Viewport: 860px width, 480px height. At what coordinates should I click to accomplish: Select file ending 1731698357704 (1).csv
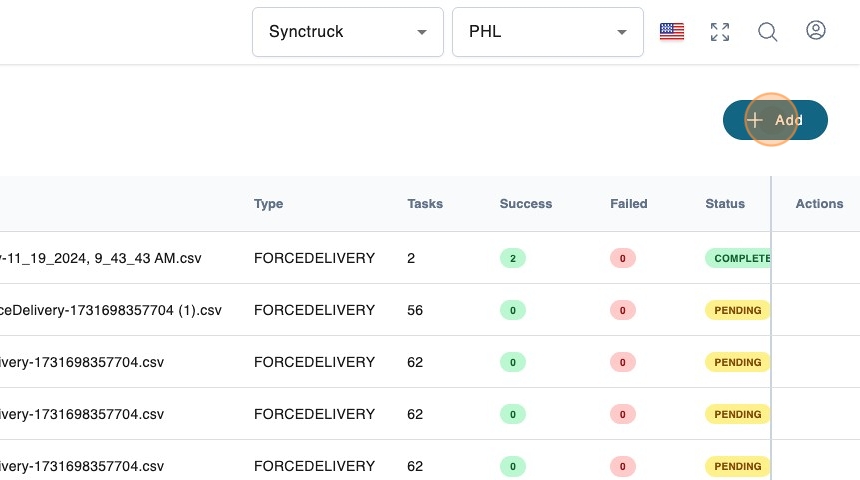(x=110, y=310)
